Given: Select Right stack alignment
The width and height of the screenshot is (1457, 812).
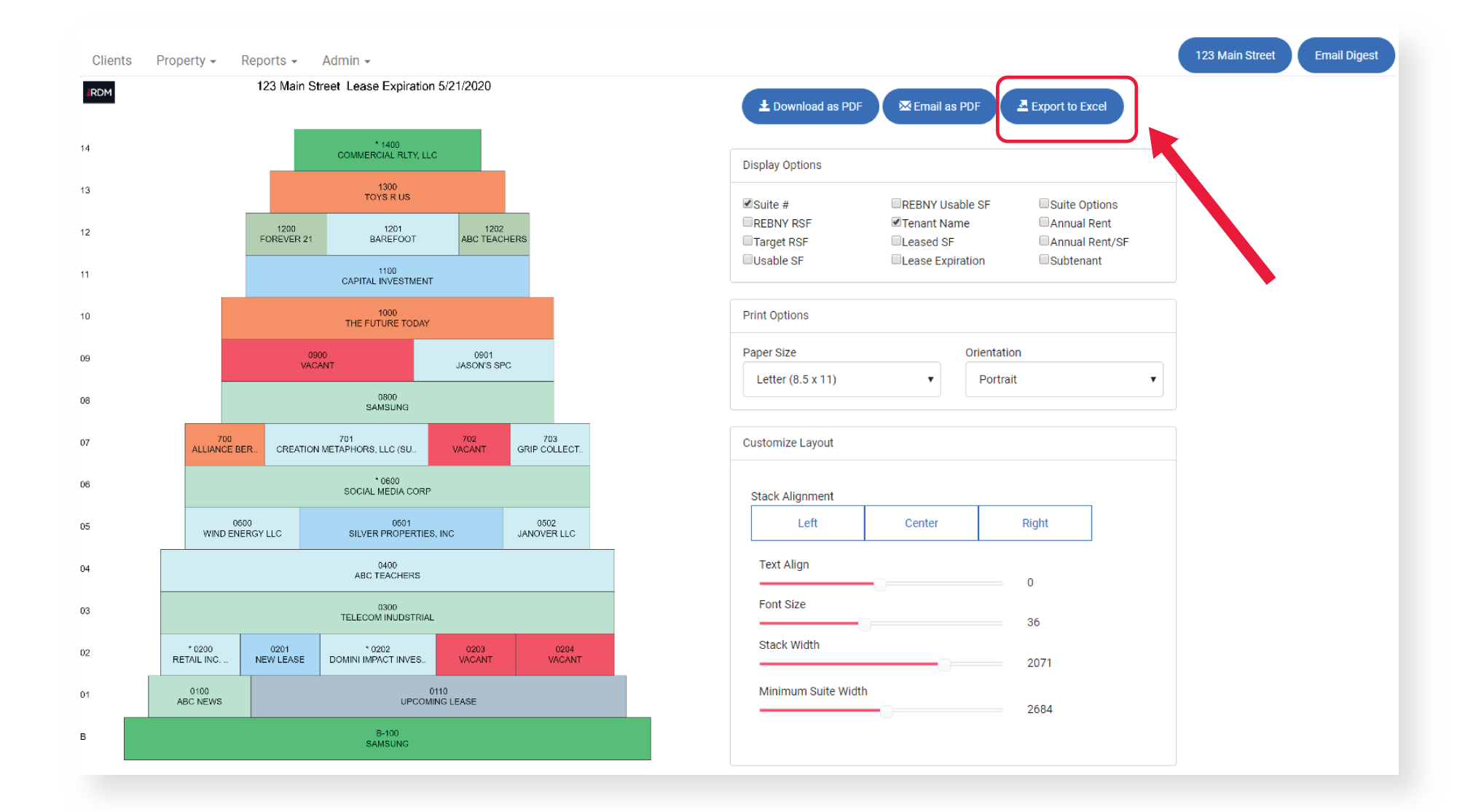Looking at the screenshot, I should 1034,523.
